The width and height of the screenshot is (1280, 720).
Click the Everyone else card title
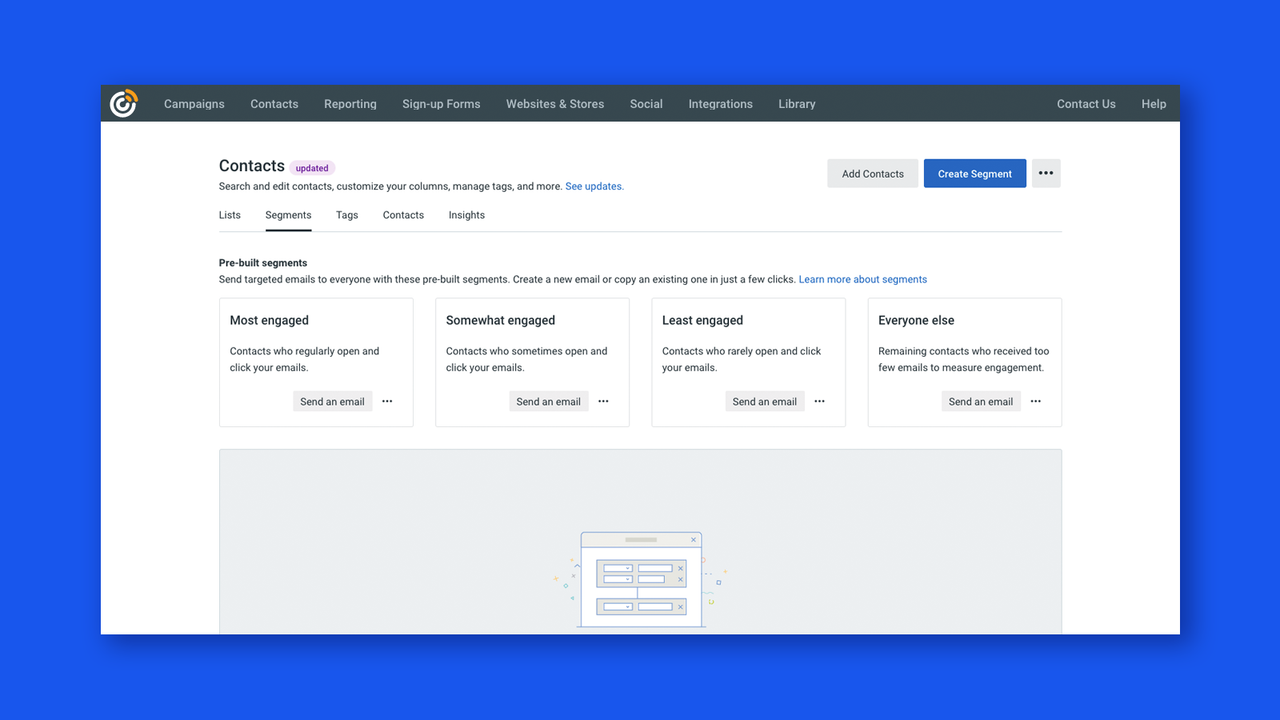coord(916,320)
